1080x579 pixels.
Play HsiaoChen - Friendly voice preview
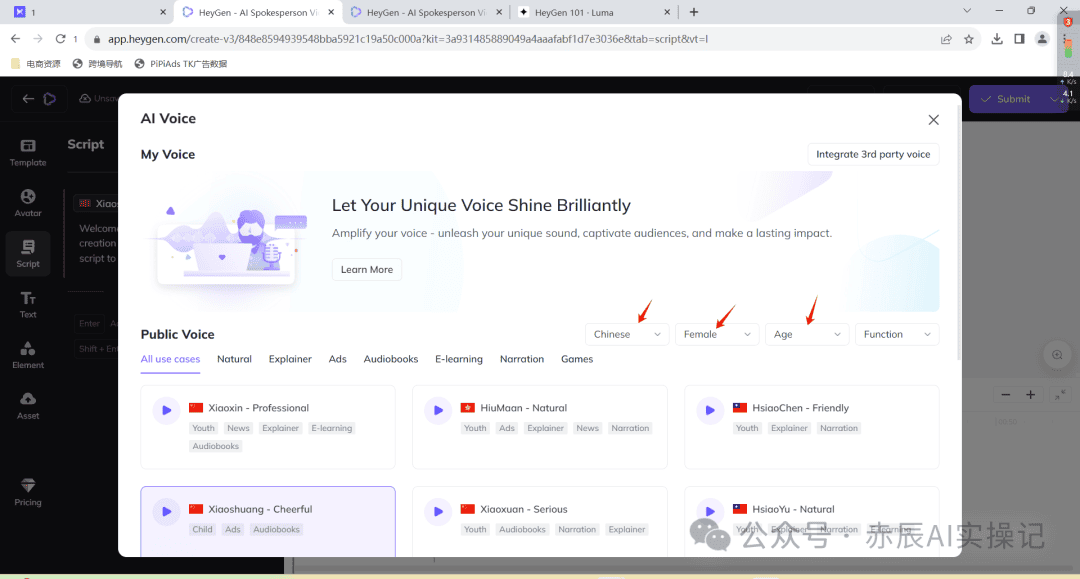(710, 410)
